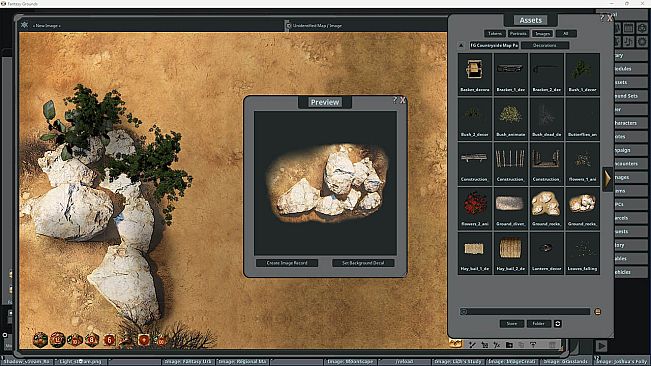
Task: Select the Bush_1 decor asset
Action: [x=582, y=73]
